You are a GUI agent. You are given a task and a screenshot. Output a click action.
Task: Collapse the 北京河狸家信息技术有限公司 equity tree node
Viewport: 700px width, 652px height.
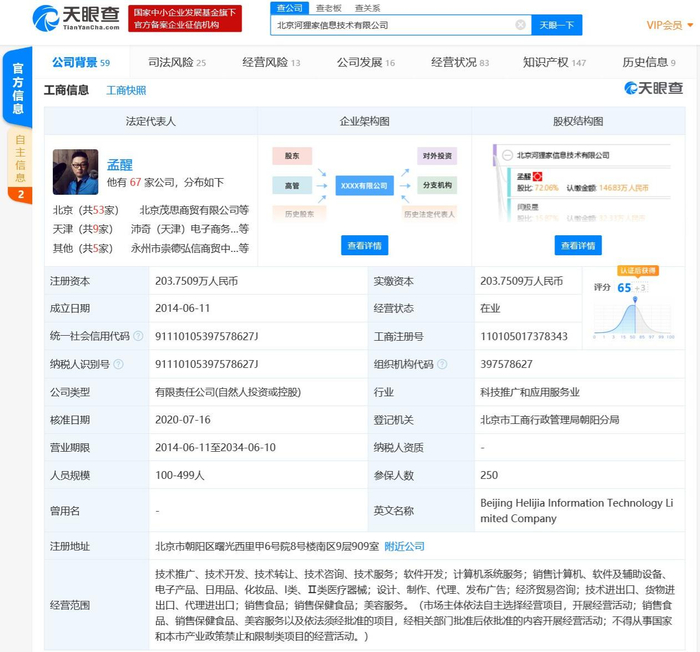(507, 155)
